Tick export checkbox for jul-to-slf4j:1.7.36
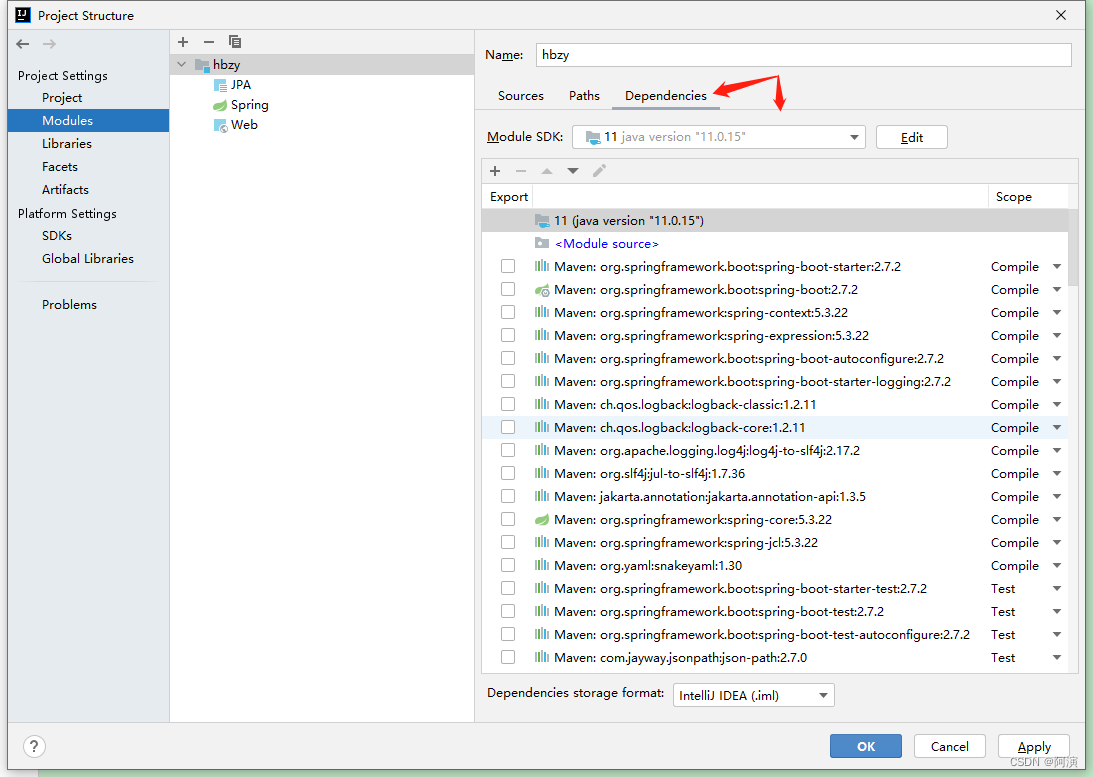 tap(508, 473)
